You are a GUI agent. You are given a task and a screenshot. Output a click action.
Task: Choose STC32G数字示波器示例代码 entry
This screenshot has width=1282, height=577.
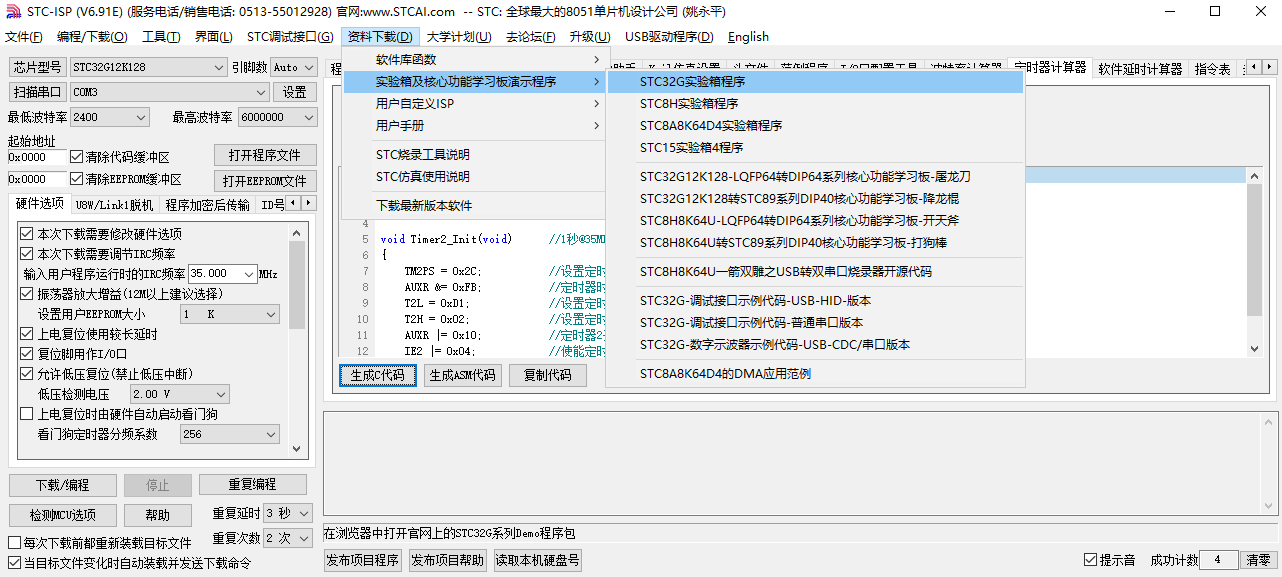click(x=815, y=345)
